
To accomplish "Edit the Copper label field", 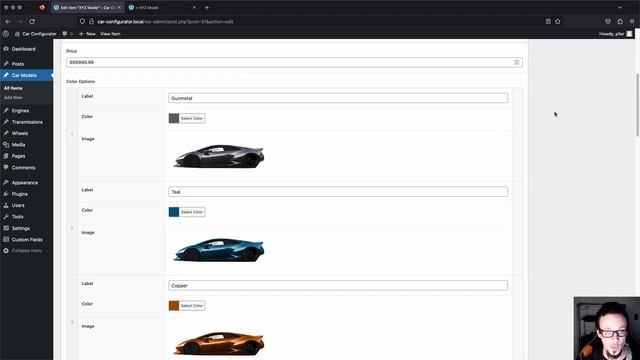I will point(338,285).
